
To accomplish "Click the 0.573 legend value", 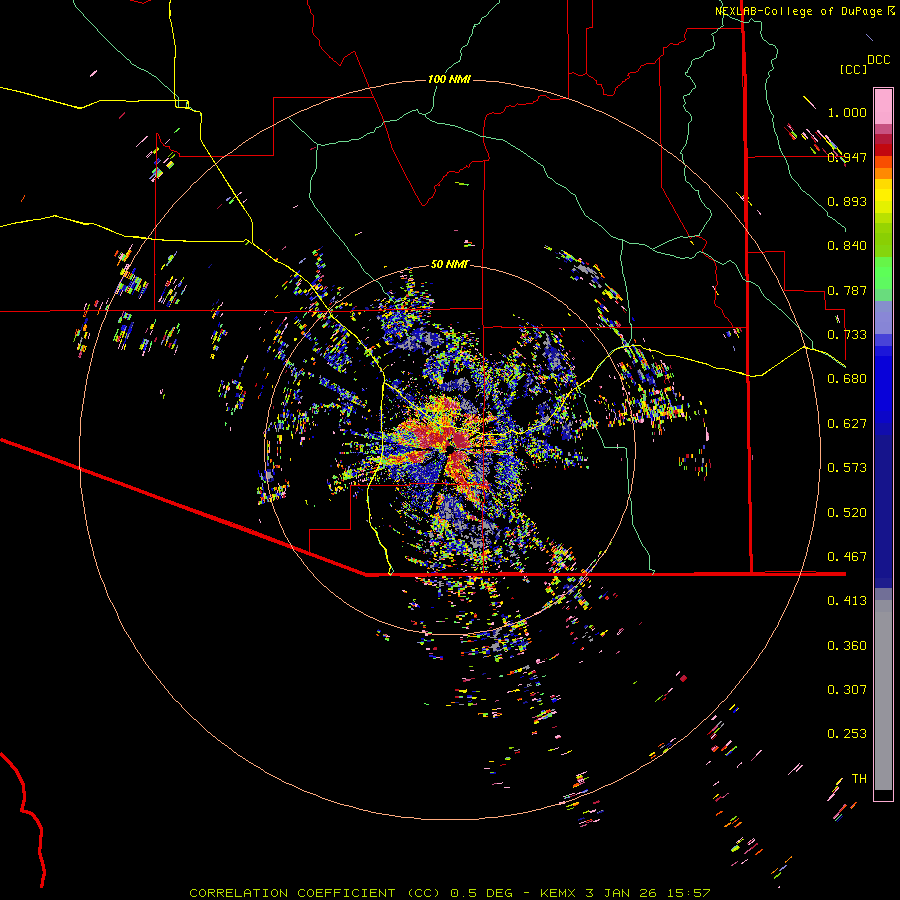I will pyautogui.click(x=847, y=468).
